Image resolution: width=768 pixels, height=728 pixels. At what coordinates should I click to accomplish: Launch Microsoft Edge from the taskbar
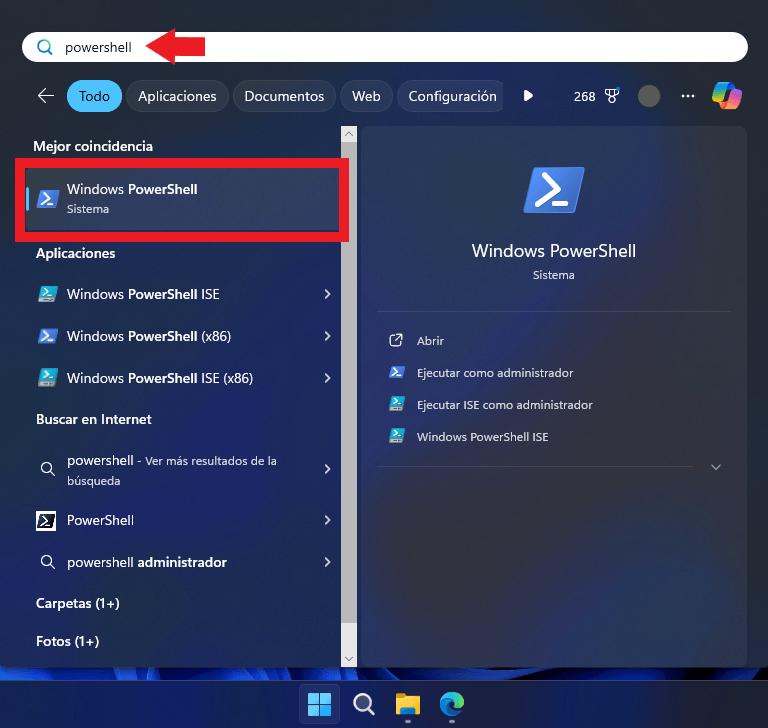coord(452,704)
